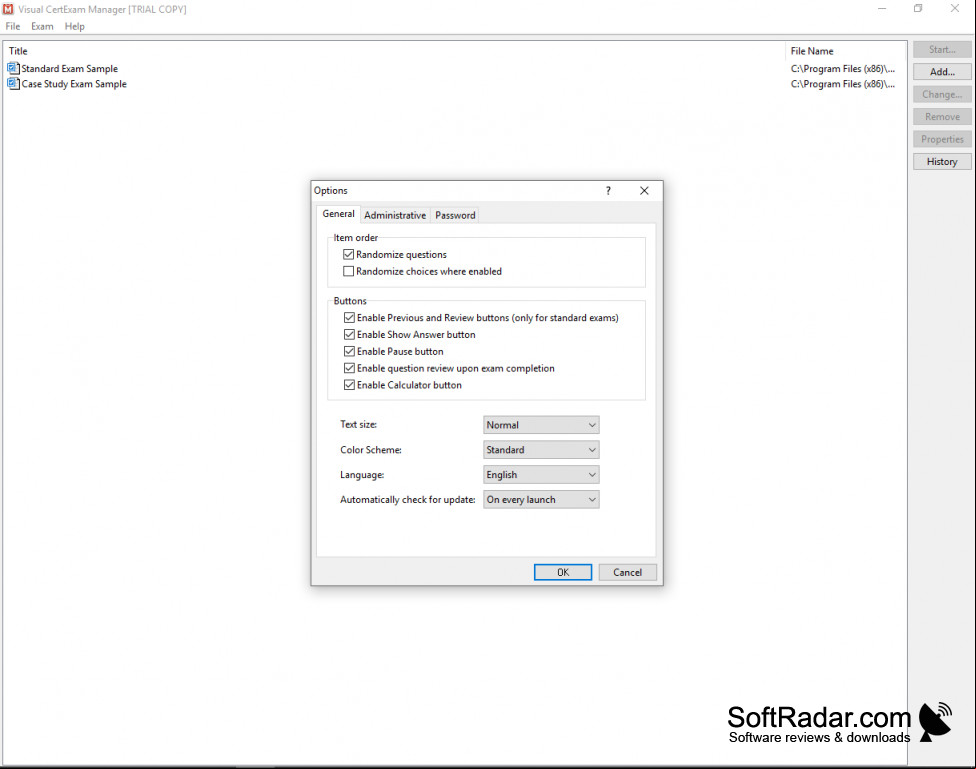
Task: Close the Options dialog with X
Action: tap(644, 191)
